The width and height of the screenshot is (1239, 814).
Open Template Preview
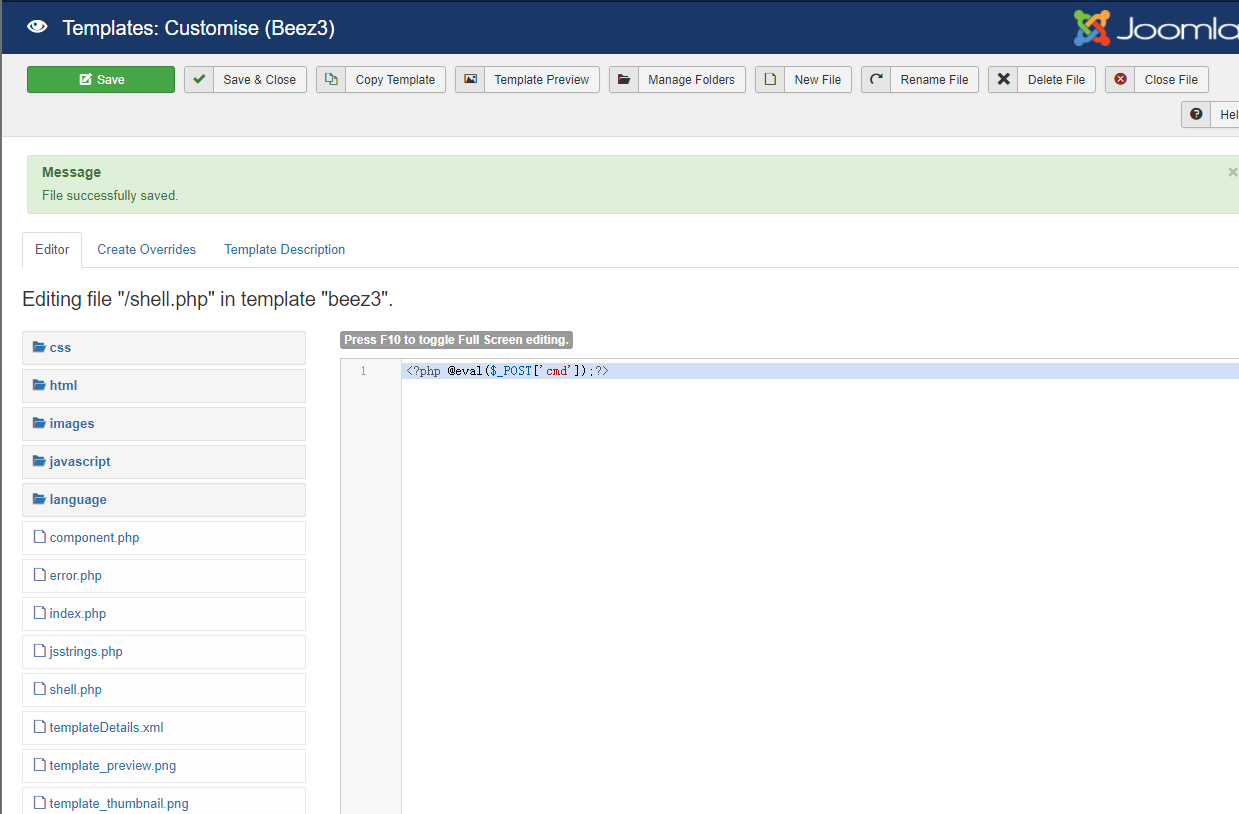[x=527, y=80]
